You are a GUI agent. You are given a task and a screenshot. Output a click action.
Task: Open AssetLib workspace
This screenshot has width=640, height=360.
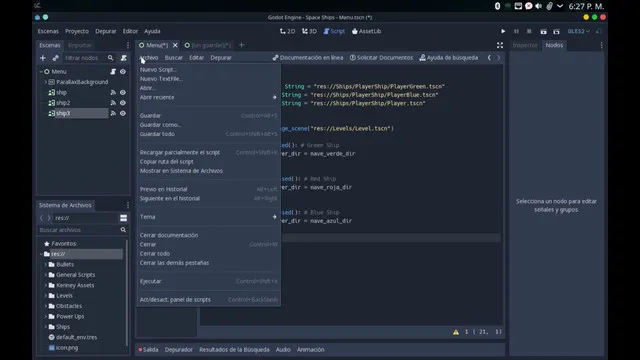[x=366, y=31]
